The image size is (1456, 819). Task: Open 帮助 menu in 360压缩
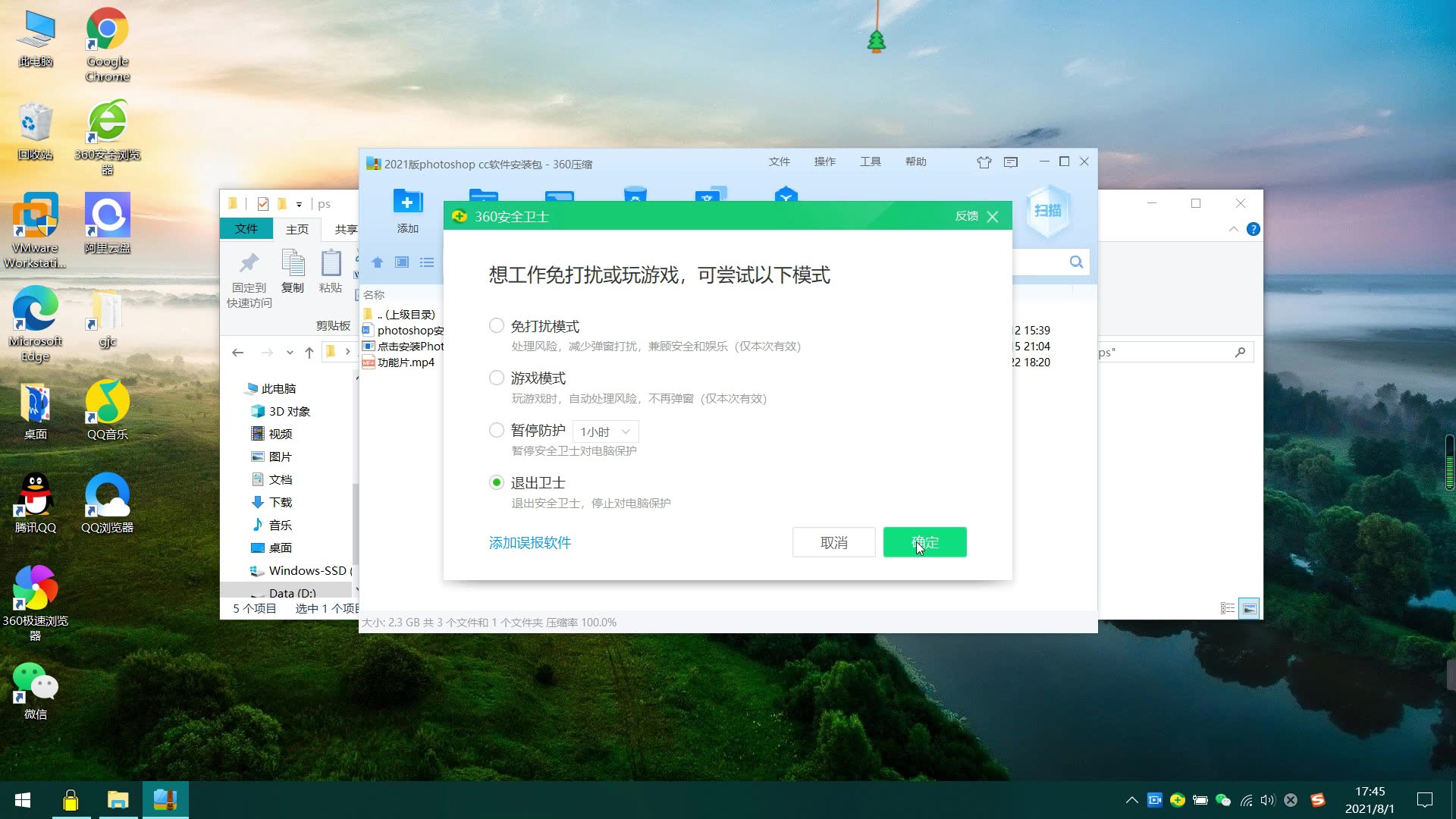(x=915, y=162)
